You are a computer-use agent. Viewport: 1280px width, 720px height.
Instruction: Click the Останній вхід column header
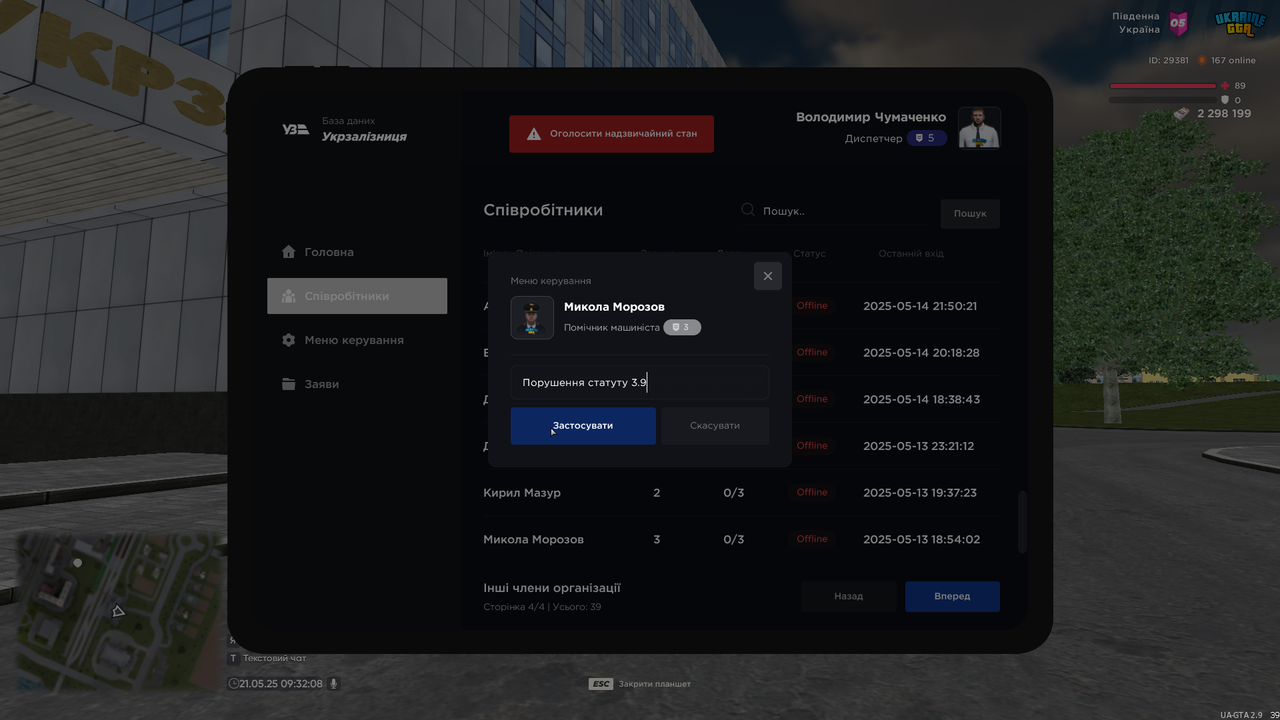pos(911,254)
